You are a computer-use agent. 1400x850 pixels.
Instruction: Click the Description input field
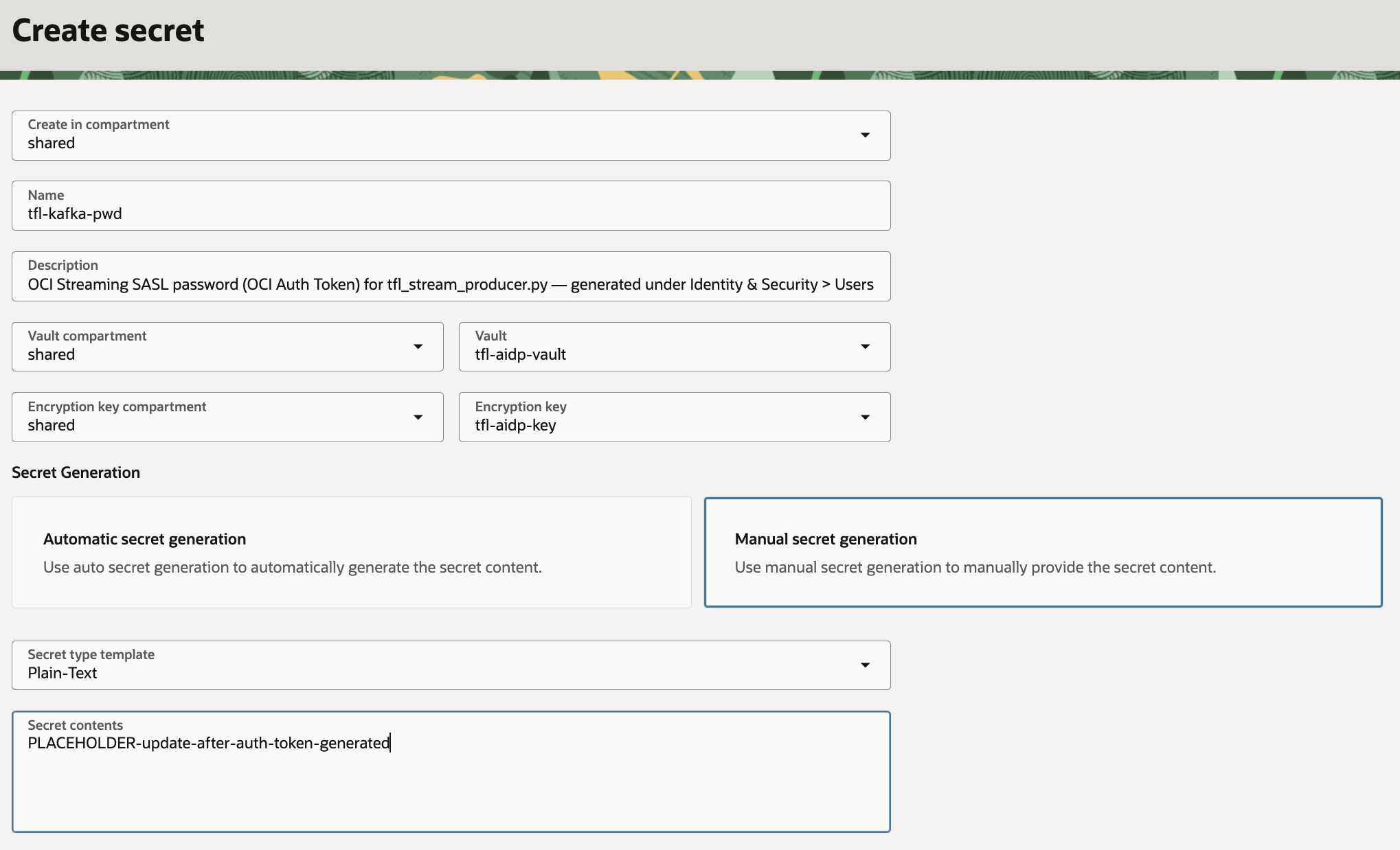click(x=451, y=276)
